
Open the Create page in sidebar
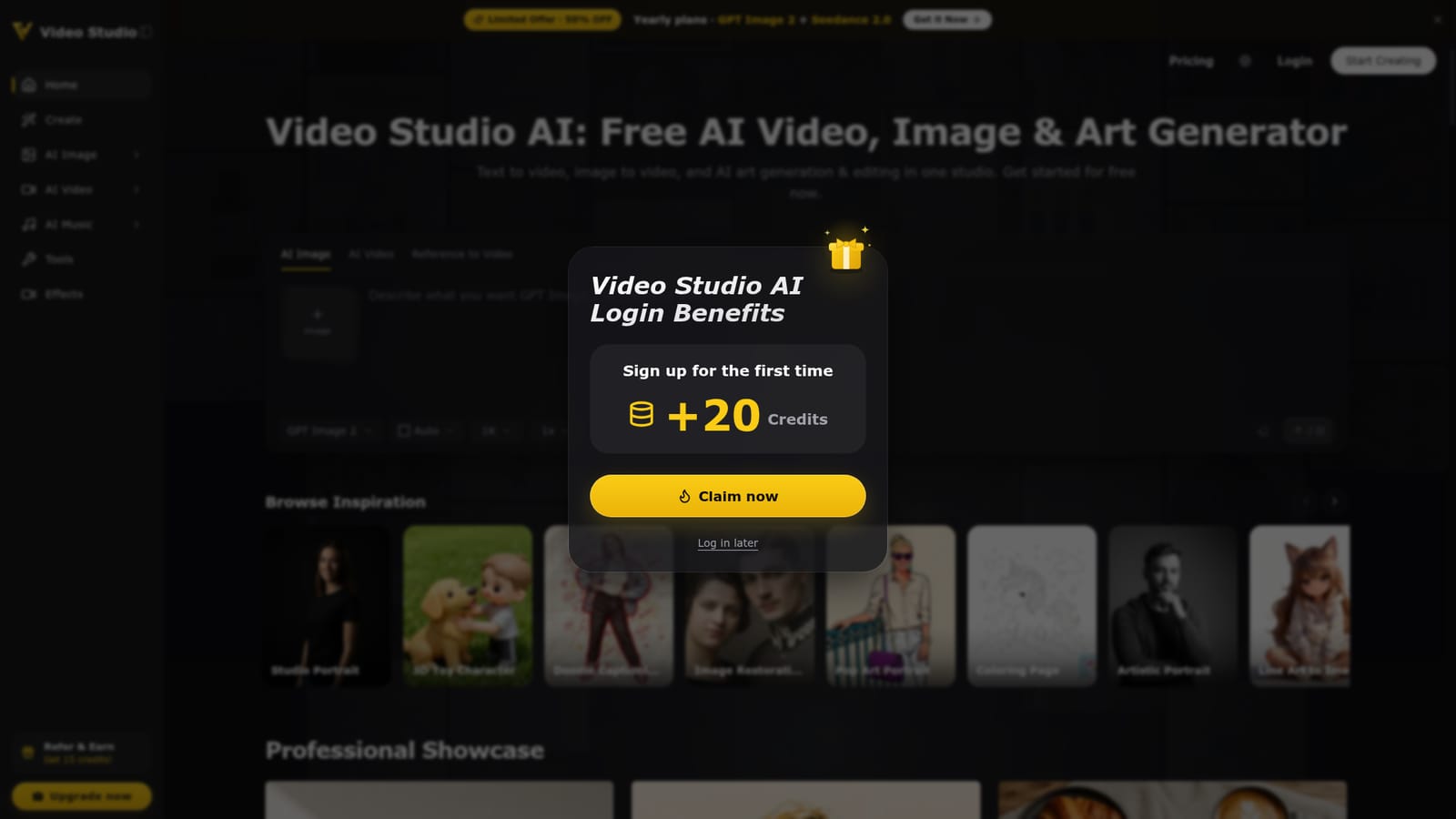(81, 120)
